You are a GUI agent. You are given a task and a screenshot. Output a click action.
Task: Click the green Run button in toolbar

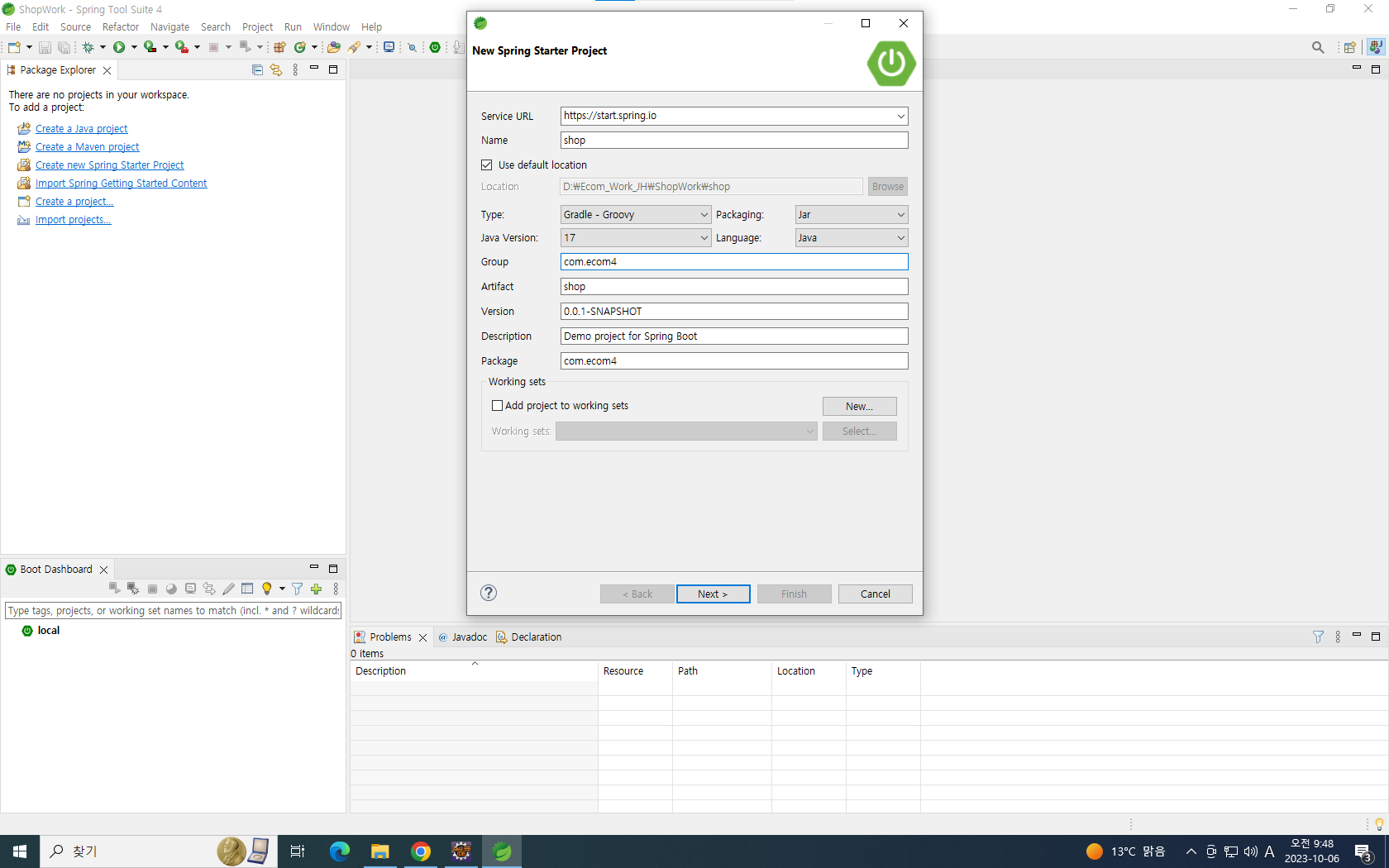click(x=119, y=47)
